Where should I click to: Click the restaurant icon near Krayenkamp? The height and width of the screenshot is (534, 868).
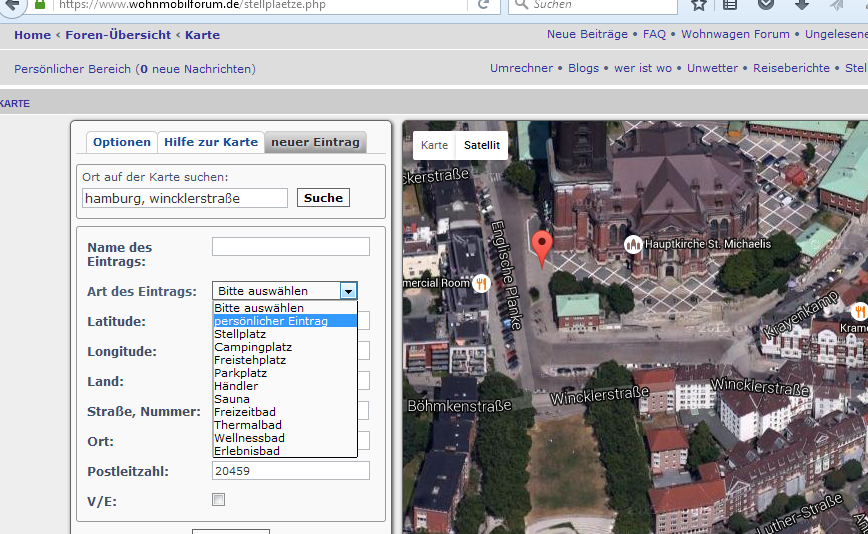click(x=860, y=312)
